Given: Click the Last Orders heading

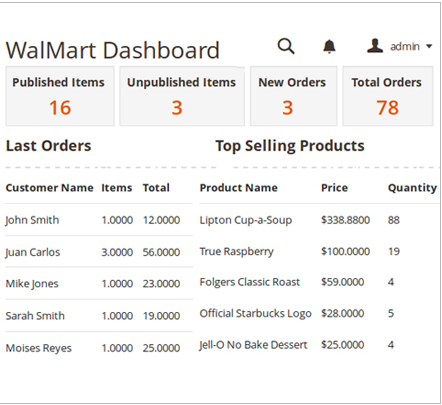Looking at the screenshot, I should [49, 146].
